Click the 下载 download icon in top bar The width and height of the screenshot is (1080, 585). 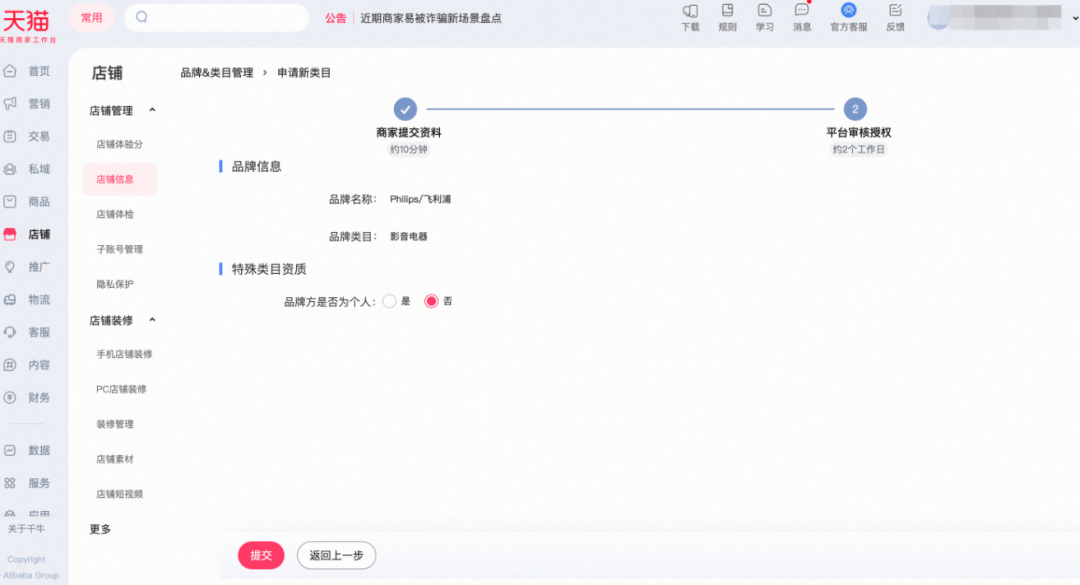tap(690, 11)
